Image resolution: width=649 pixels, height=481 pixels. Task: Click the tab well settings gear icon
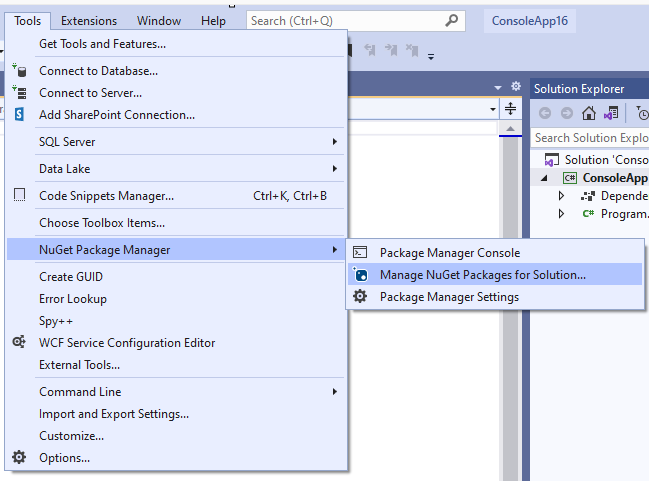pyautogui.click(x=516, y=86)
